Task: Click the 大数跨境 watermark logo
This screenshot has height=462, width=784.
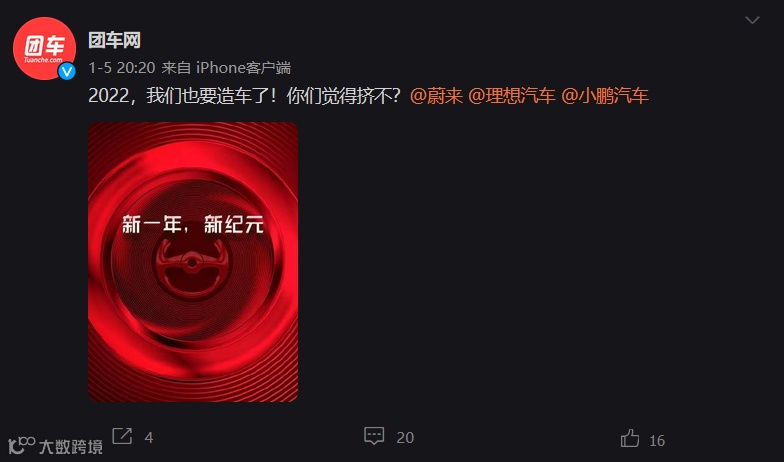Action: tap(55, 446)
